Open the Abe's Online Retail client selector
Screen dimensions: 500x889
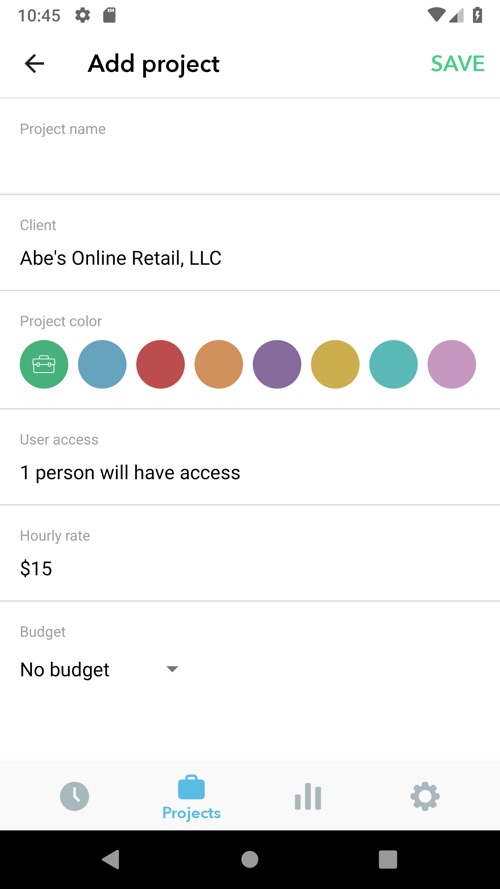tap(250, 243)
